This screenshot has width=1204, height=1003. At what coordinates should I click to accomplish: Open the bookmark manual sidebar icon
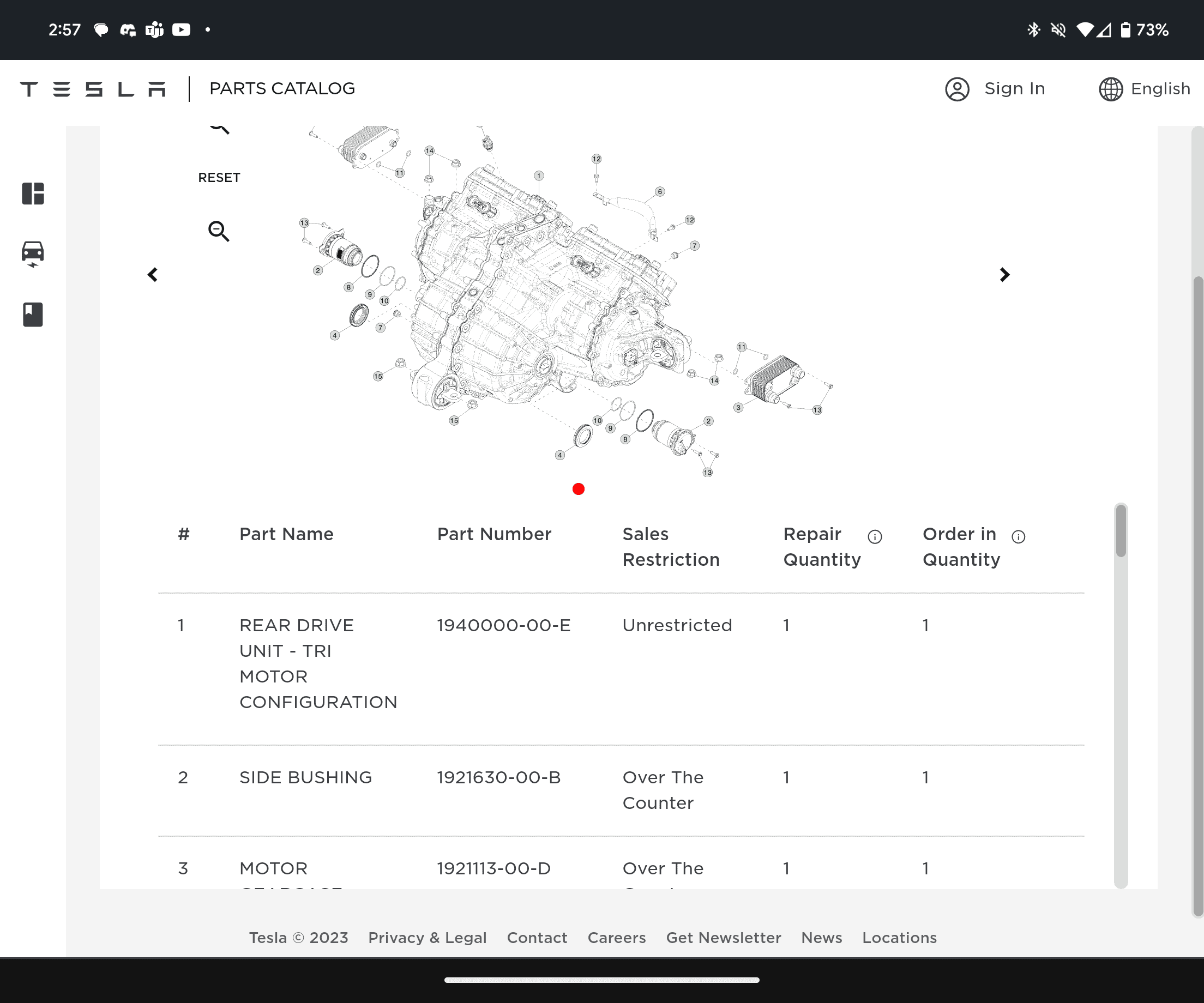click(33, 315)
